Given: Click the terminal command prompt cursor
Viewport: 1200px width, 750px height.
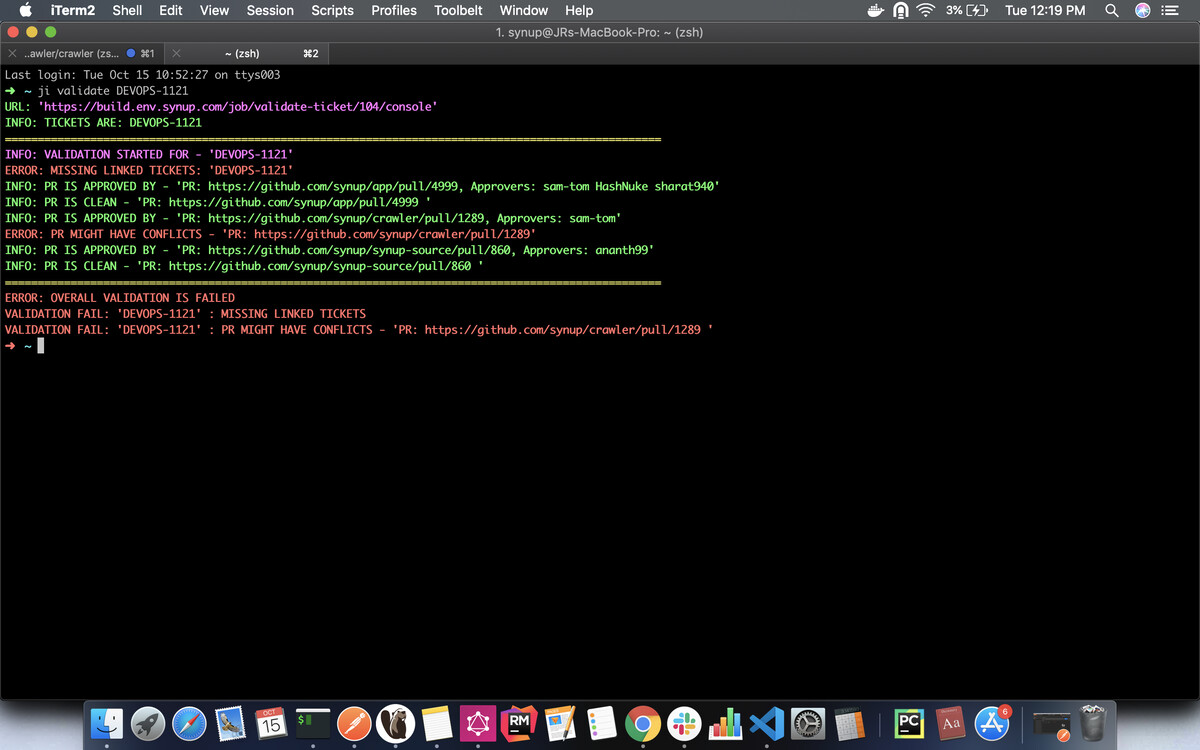Looking at the screenshot, I should click(41, 346).
